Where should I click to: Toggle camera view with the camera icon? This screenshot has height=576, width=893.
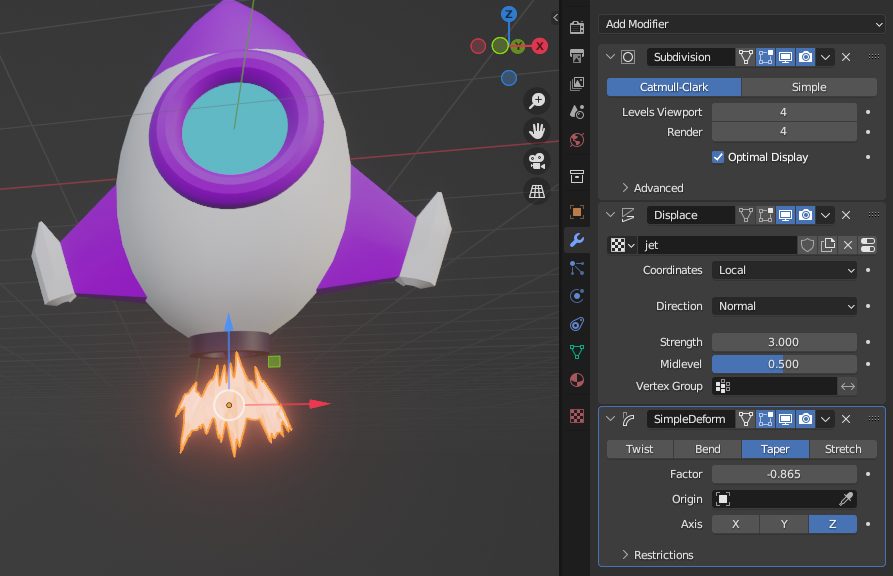(x=537, y=161)
